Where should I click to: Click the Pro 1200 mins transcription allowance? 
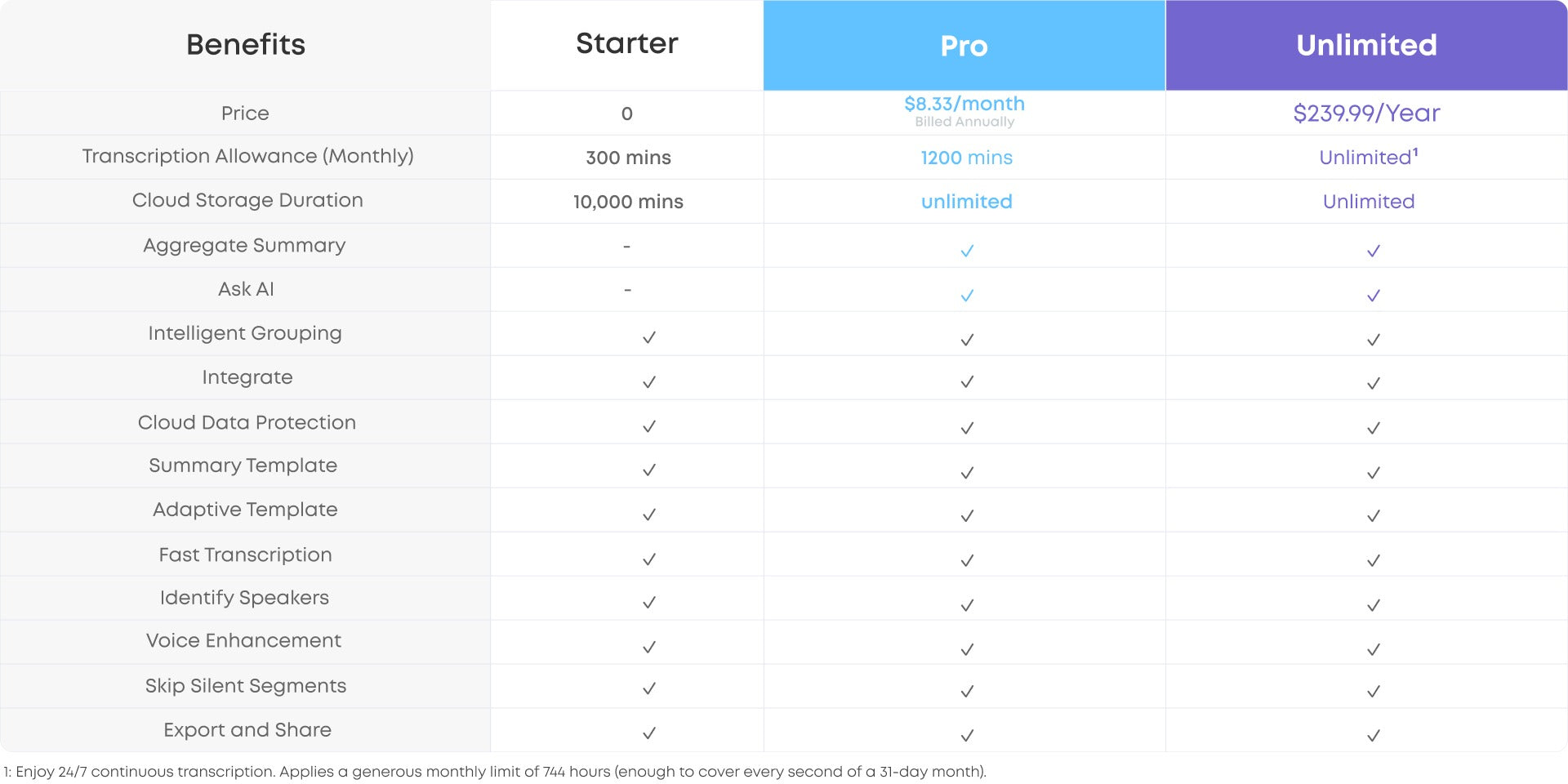[967, 158]
